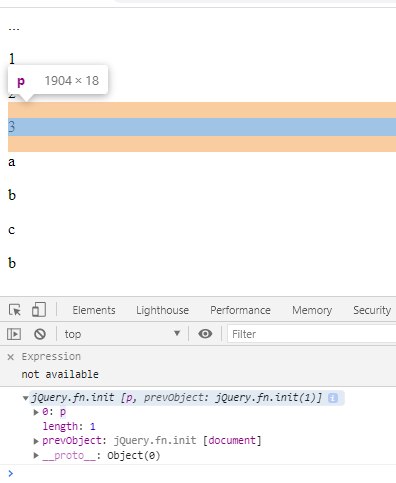Click the paragraph 'c' on the page
The height and width of the screenshot is (483, 396).
pyautogui.click(x=12, y=230)
